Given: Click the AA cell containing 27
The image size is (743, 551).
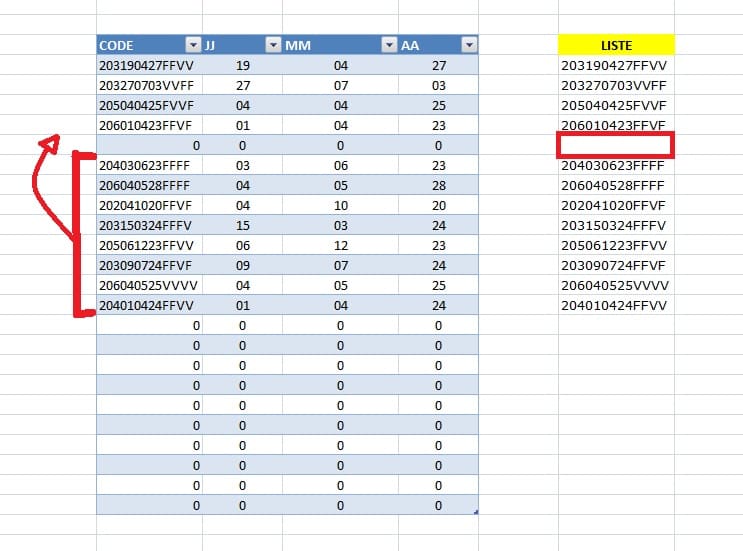Looking at the screenshot, I should [438, 65].
